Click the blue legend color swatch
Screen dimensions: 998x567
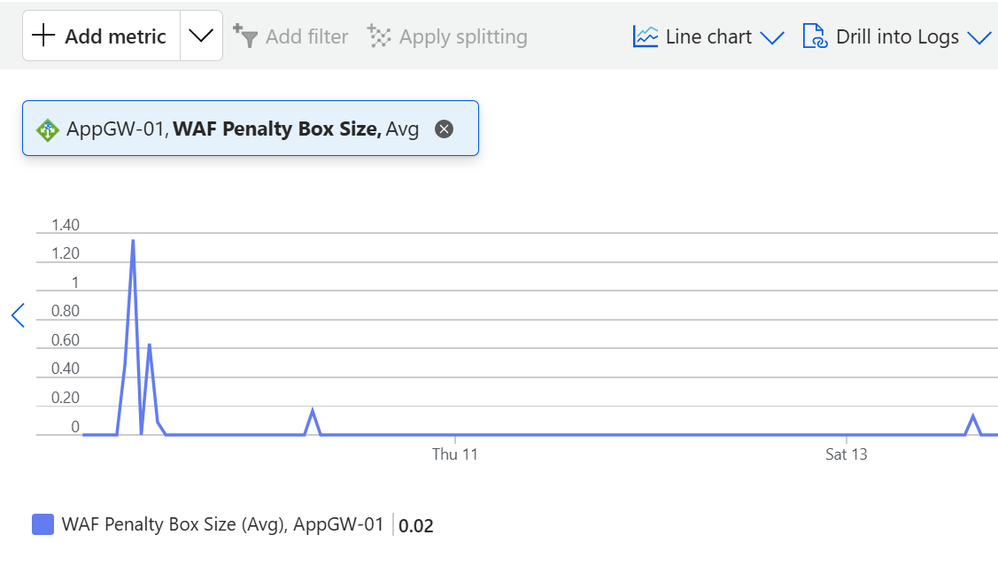[42, 524]
